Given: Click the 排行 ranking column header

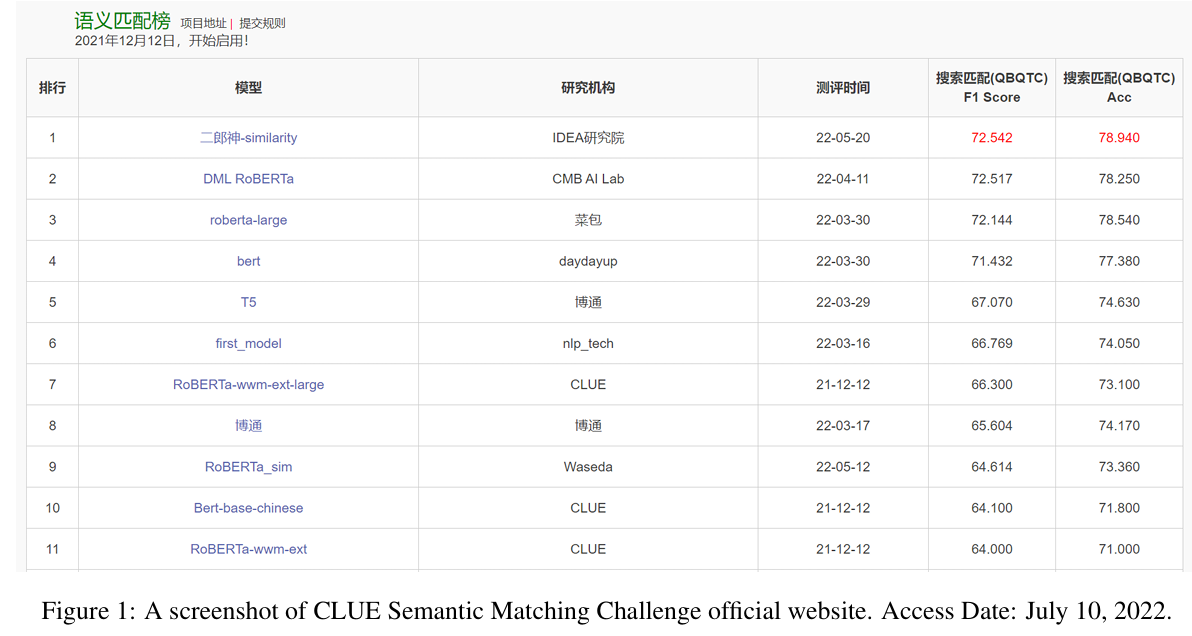Looking at the screenshot, I should (52, 87).
